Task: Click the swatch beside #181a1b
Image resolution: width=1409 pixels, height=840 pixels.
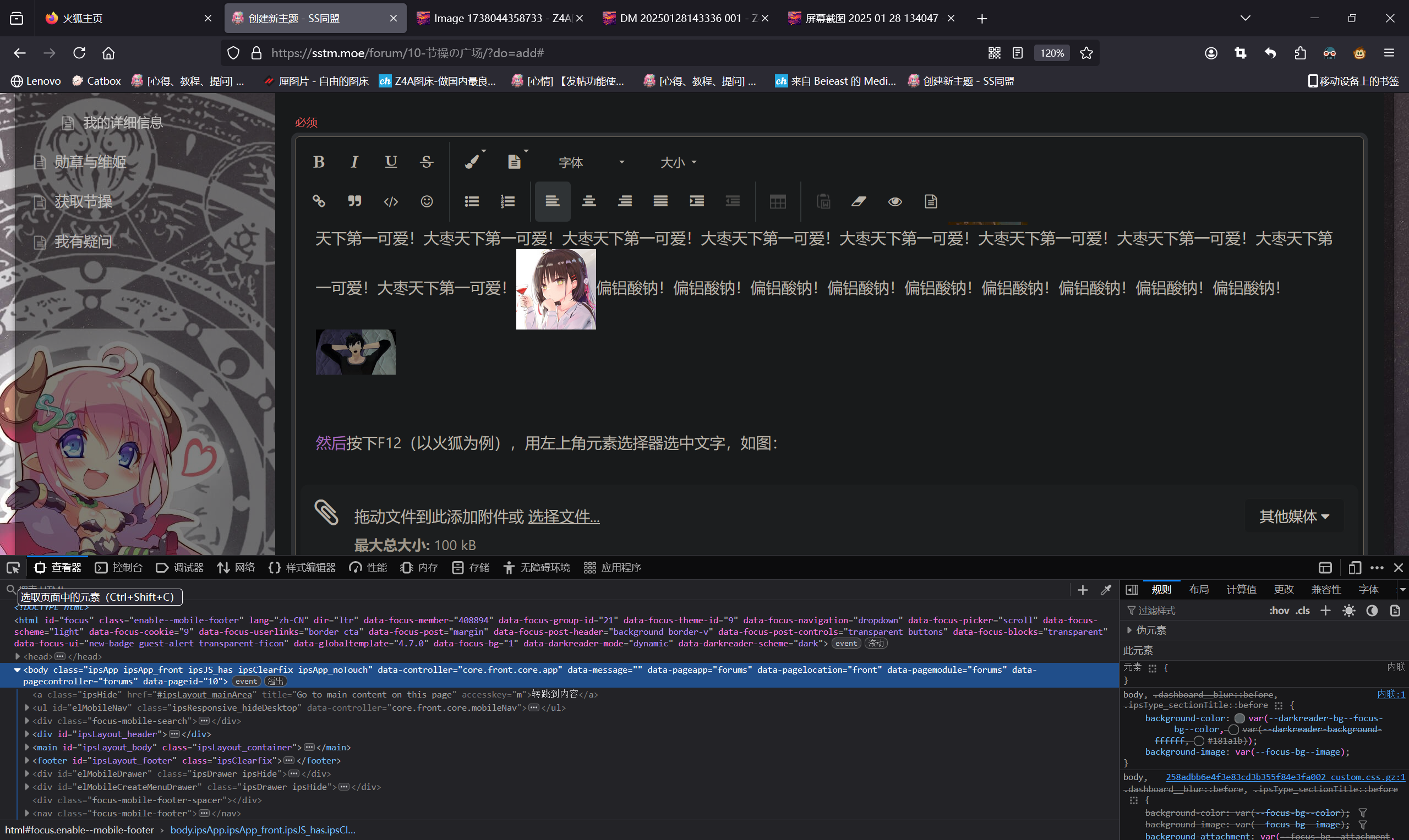Action: click(1198, 741)
